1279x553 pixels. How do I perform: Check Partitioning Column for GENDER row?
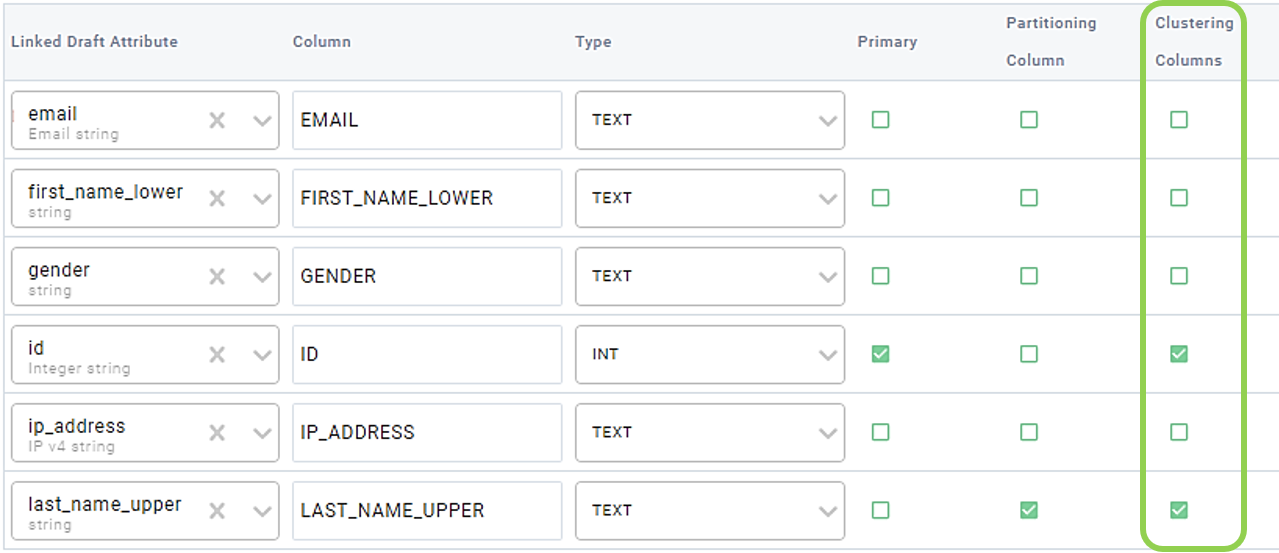(x=1029, y=276)
